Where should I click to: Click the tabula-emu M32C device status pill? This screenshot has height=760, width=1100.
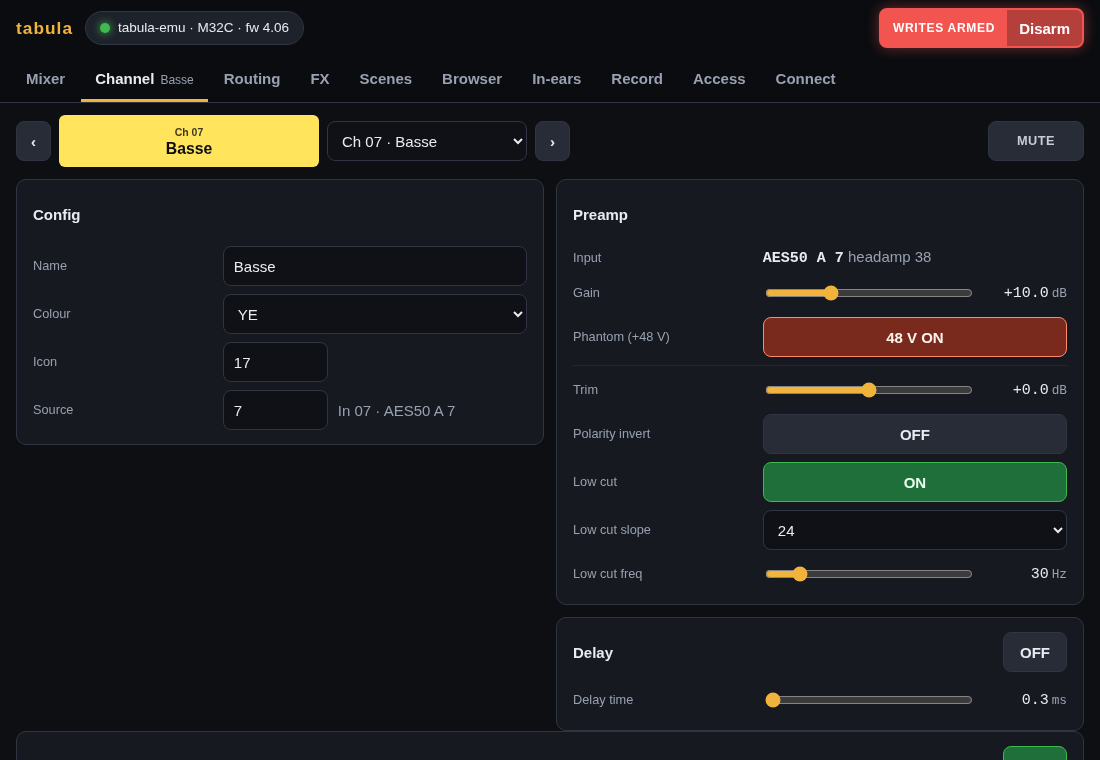[x=194, y=28]
